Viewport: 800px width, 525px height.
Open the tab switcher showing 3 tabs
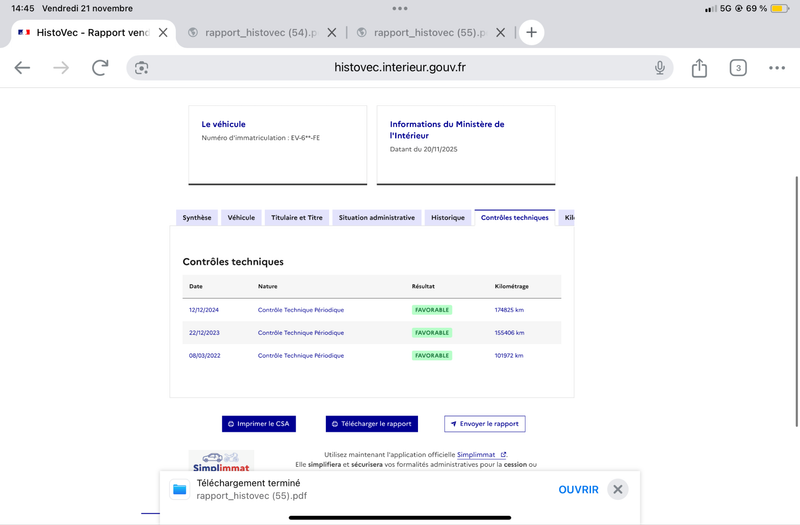coord(738,67)
